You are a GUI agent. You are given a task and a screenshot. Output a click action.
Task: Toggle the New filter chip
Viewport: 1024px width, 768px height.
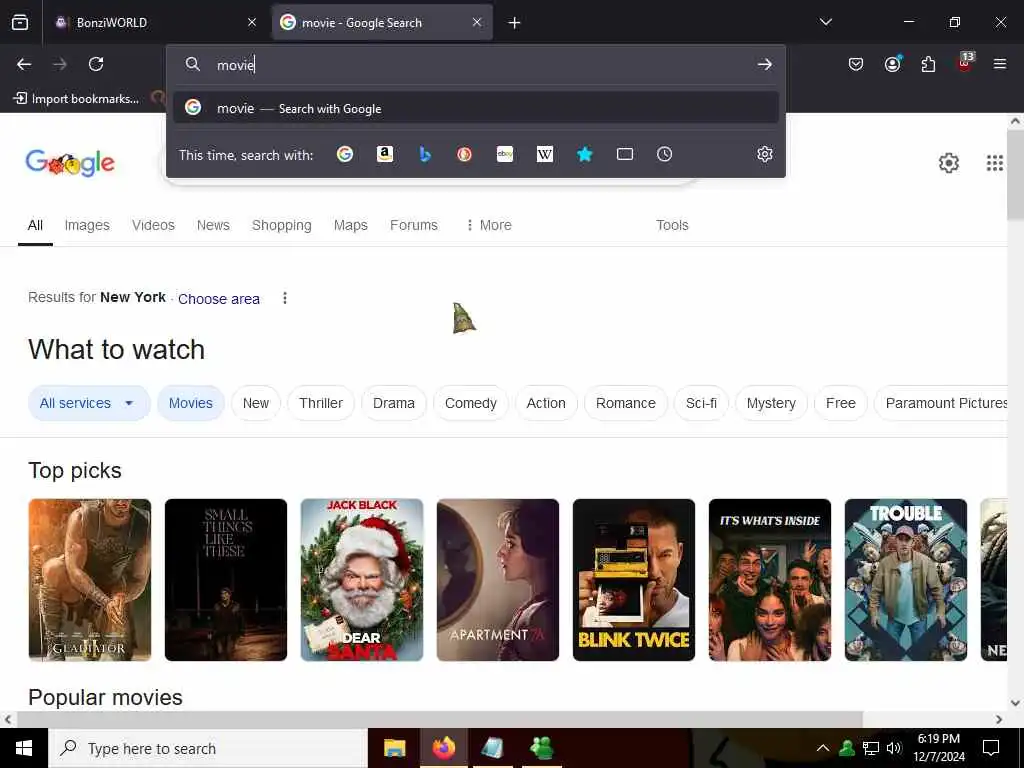pos(255,403)
